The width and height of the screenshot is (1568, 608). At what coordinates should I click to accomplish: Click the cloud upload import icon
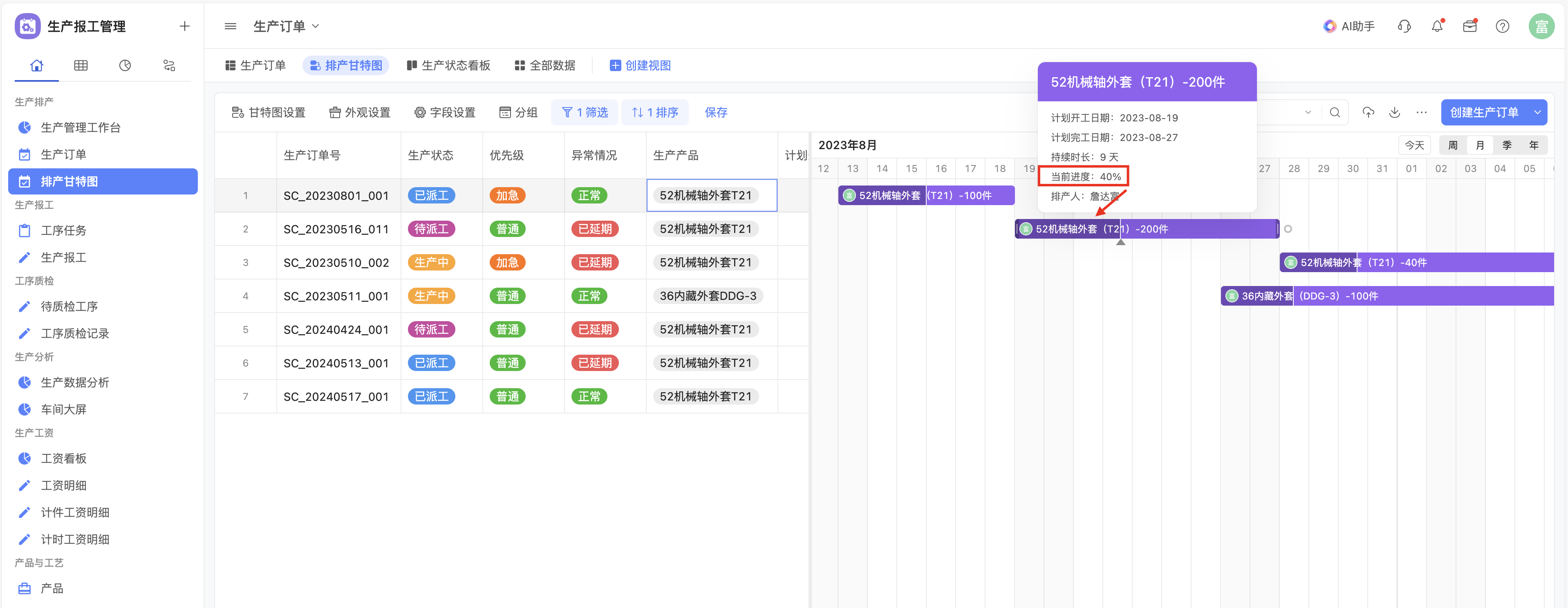(1368, 113)
